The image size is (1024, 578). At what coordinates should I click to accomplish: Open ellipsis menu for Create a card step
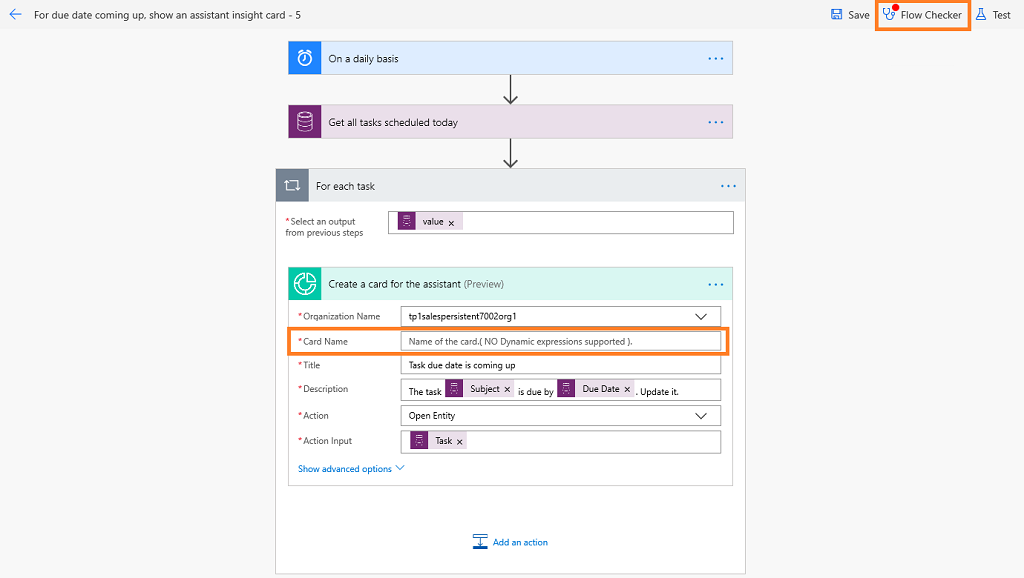716,285
